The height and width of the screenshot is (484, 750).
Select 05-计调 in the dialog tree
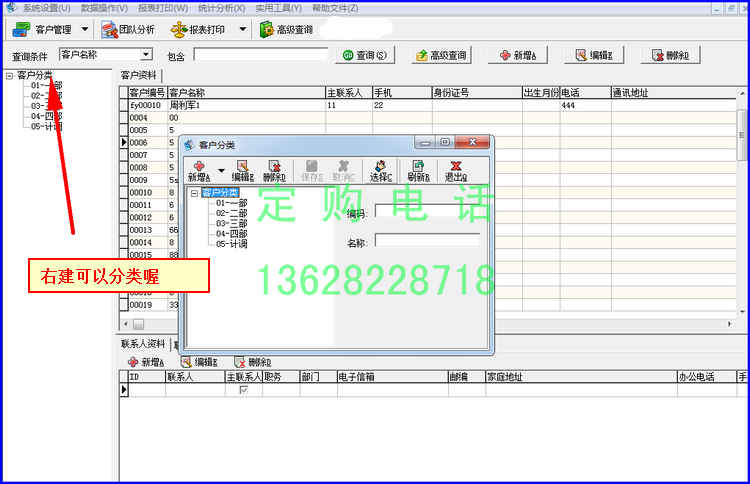point(232,244)
